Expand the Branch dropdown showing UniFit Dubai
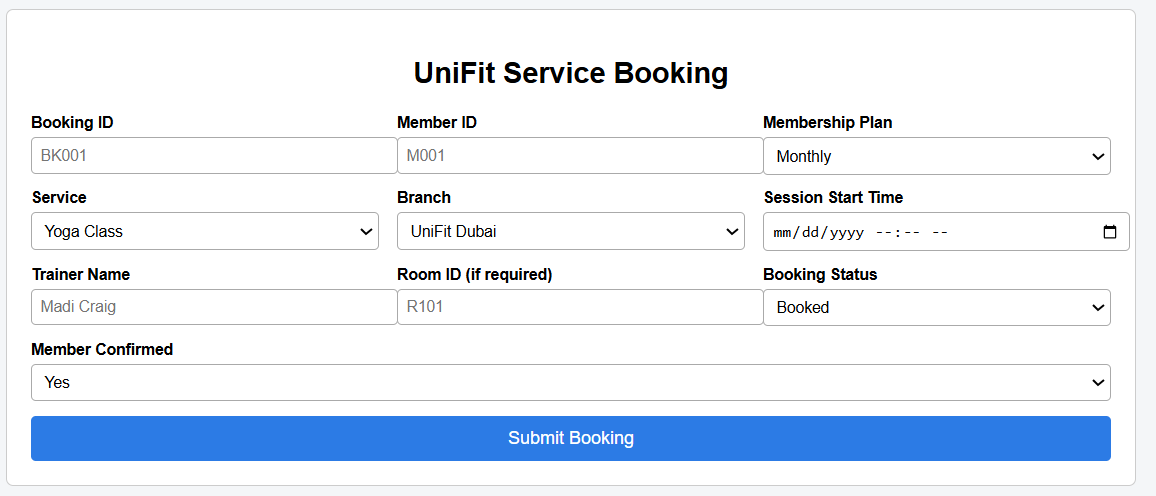The width and height of the screenshot is (1156, 496). (571, 231)
